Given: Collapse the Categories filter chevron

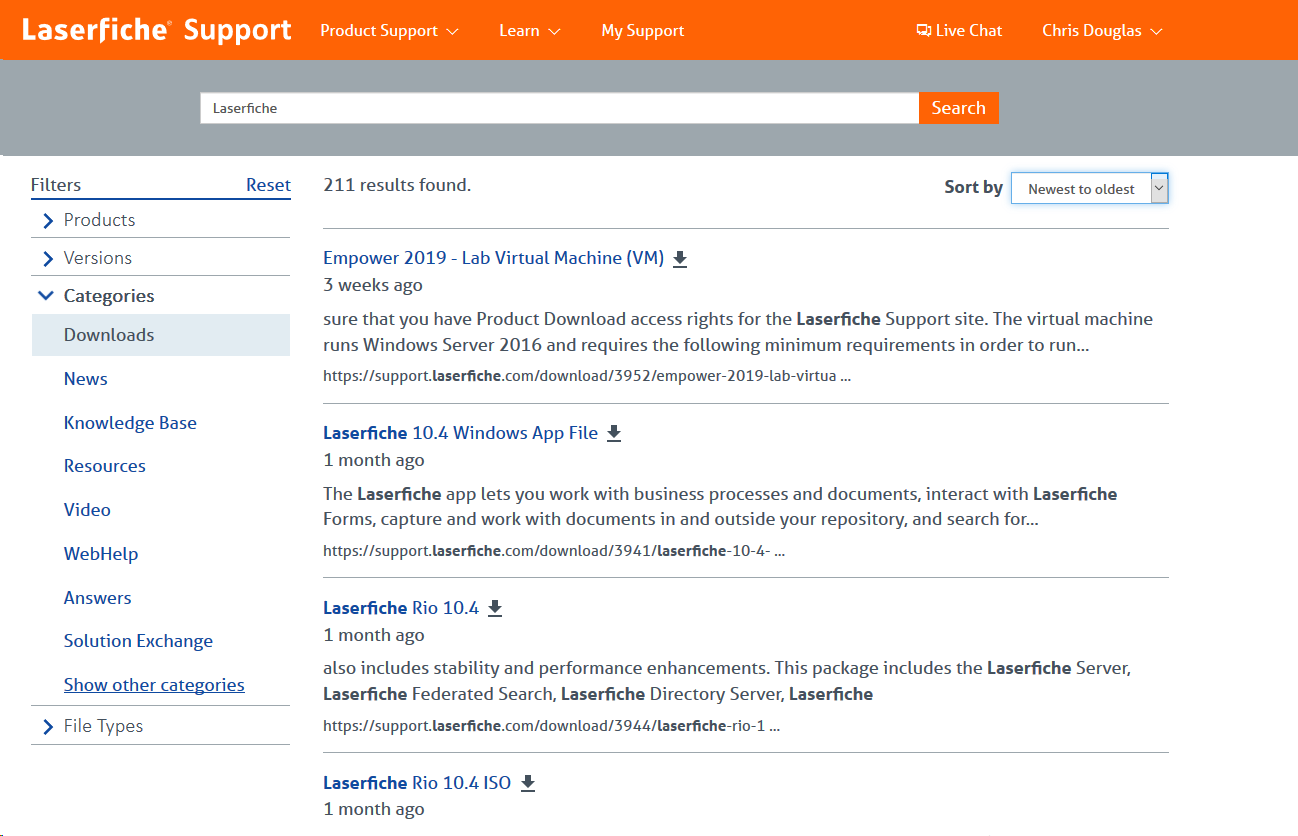Looking at the screenshot, I should [46, 296].
